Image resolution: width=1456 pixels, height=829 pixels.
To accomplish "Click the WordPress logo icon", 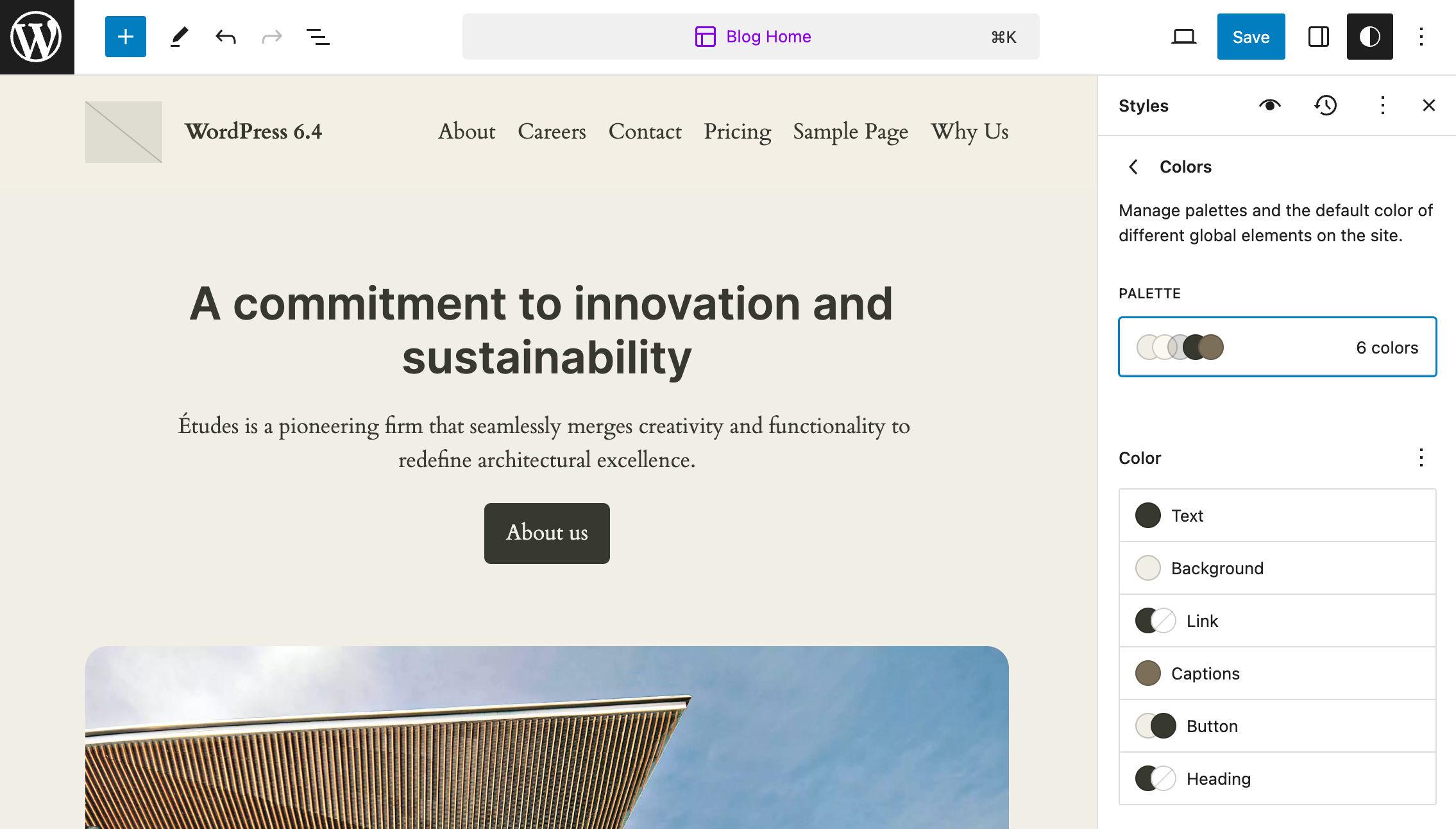I will (37, 37).
